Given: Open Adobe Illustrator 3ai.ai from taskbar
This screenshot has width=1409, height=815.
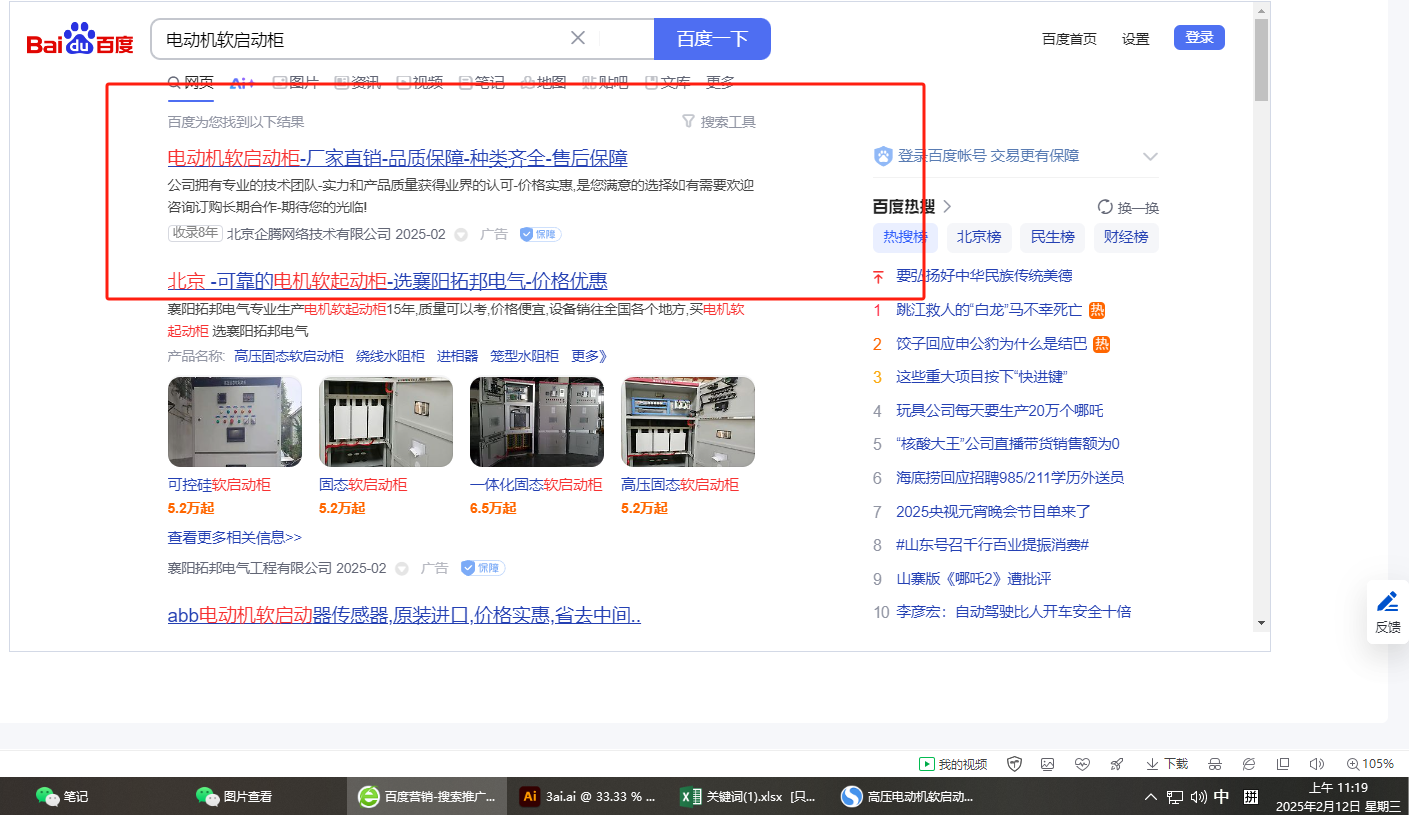Looking at the screenshot, I should point(588,797).
